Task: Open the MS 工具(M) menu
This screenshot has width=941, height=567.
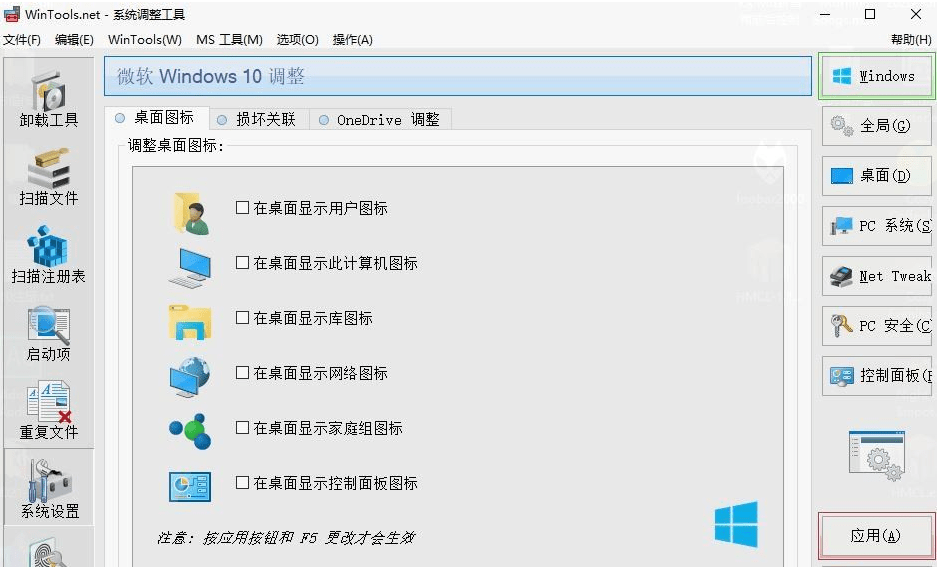Action: (229, 40)
